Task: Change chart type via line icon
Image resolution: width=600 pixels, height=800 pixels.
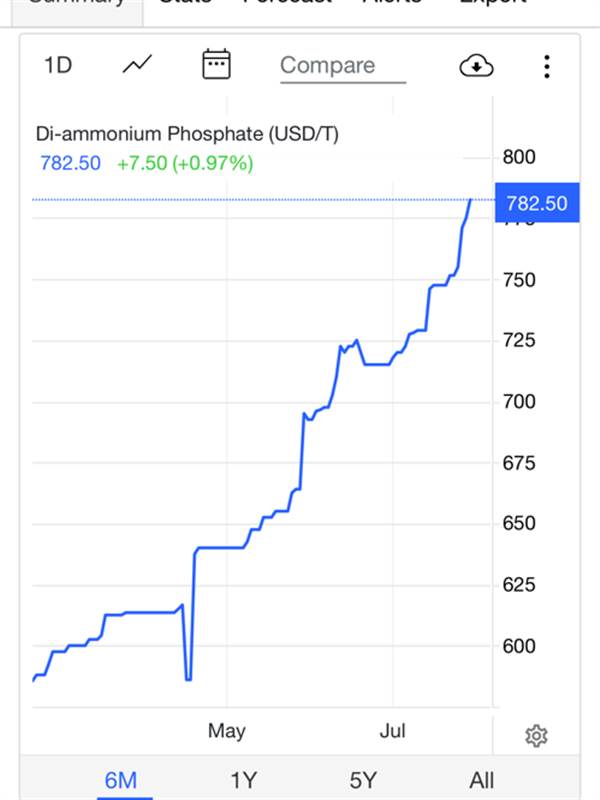Action: [137, 64]
